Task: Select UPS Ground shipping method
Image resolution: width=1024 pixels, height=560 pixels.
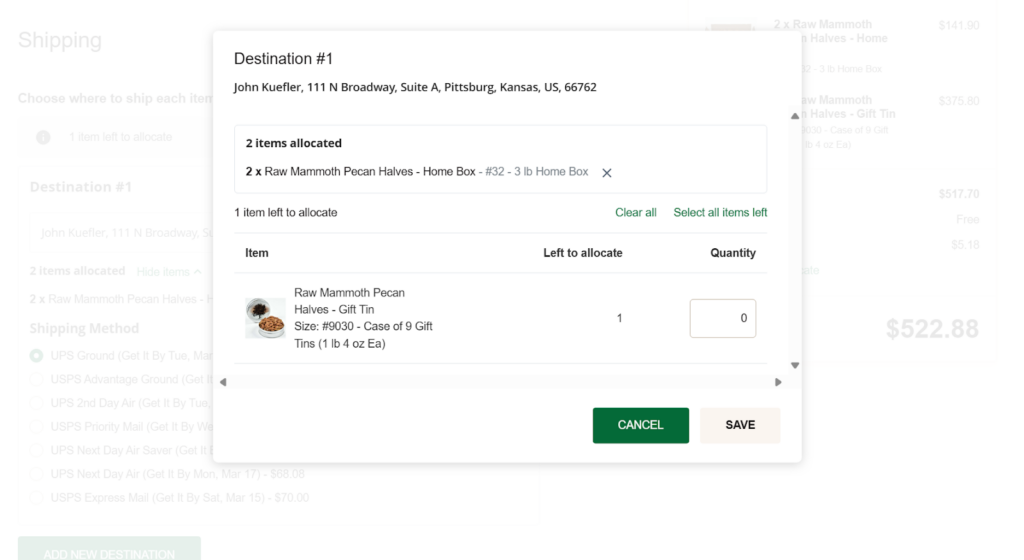Action: (x=37, y=356)
